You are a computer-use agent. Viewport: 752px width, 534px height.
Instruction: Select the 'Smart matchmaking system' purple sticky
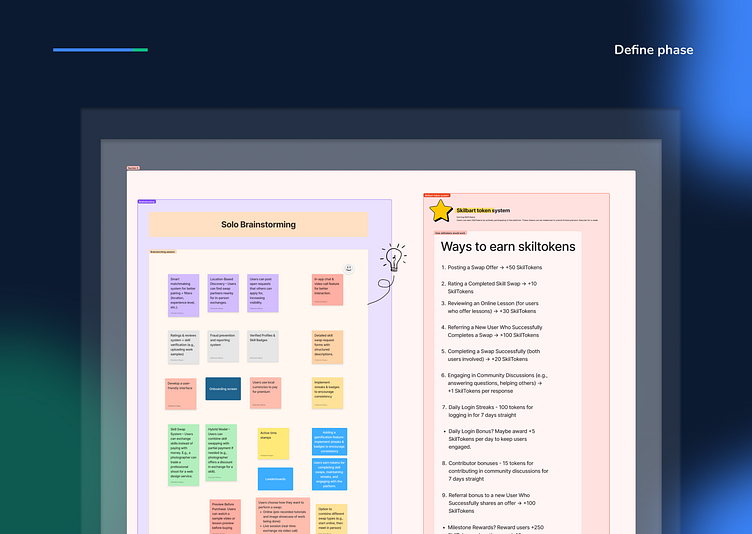183,295
